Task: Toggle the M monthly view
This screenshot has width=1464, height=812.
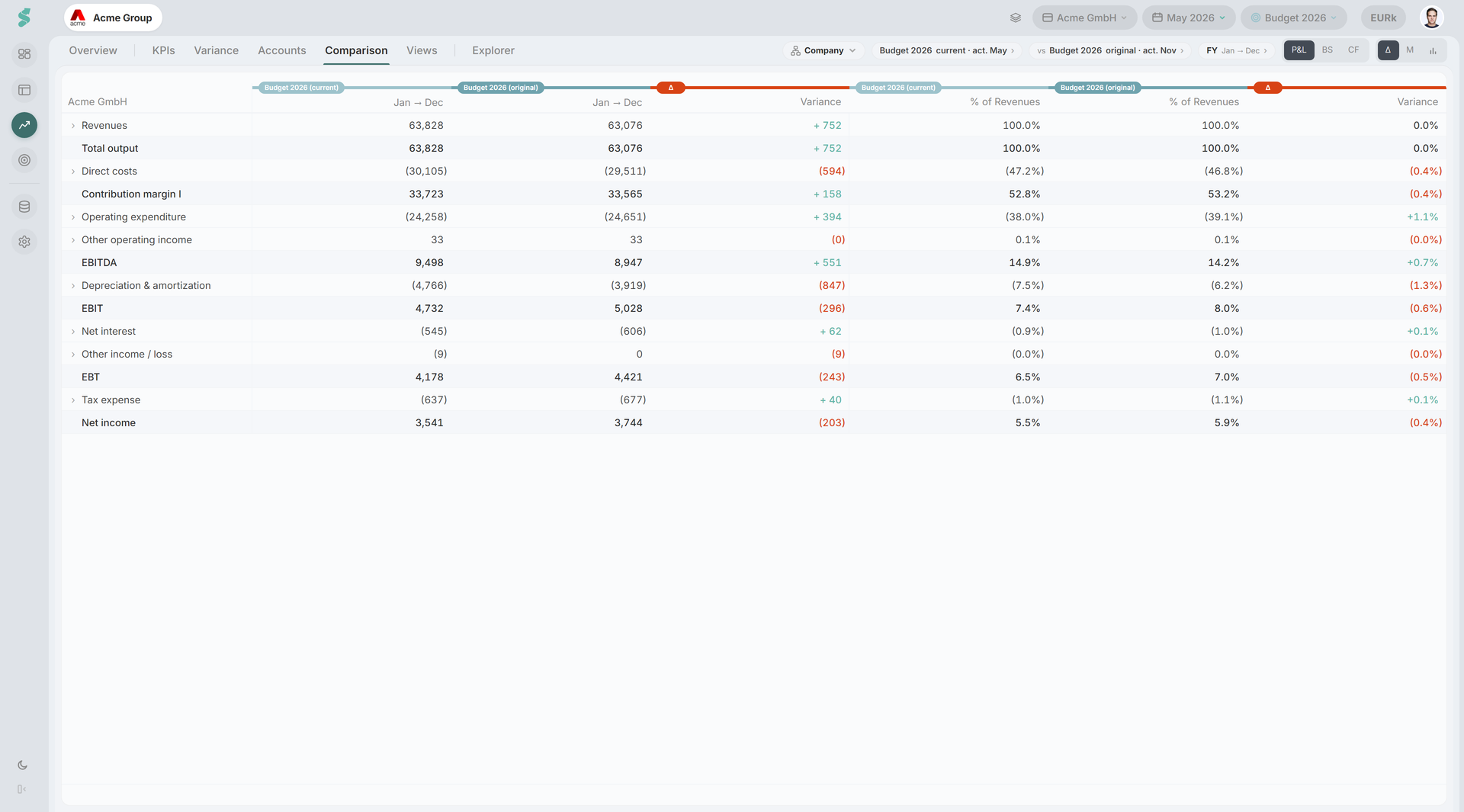Action: [x=1410, y=50]
